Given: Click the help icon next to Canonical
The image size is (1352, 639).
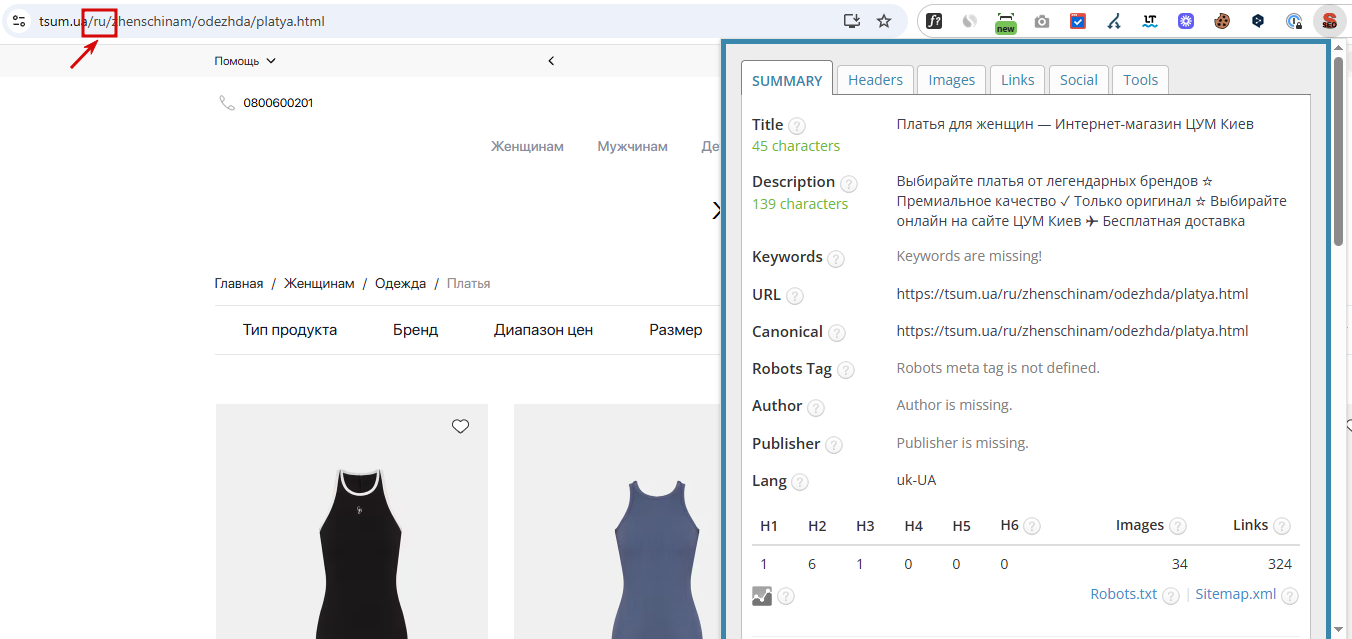Looking at the screenshot, I should click(x=837, y=333).
